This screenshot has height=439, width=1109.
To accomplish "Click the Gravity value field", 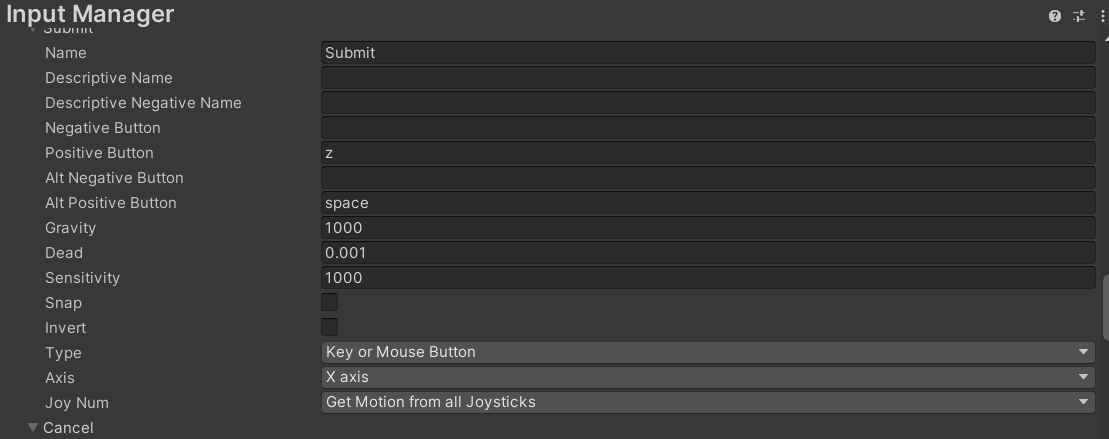I will [708, 228].
